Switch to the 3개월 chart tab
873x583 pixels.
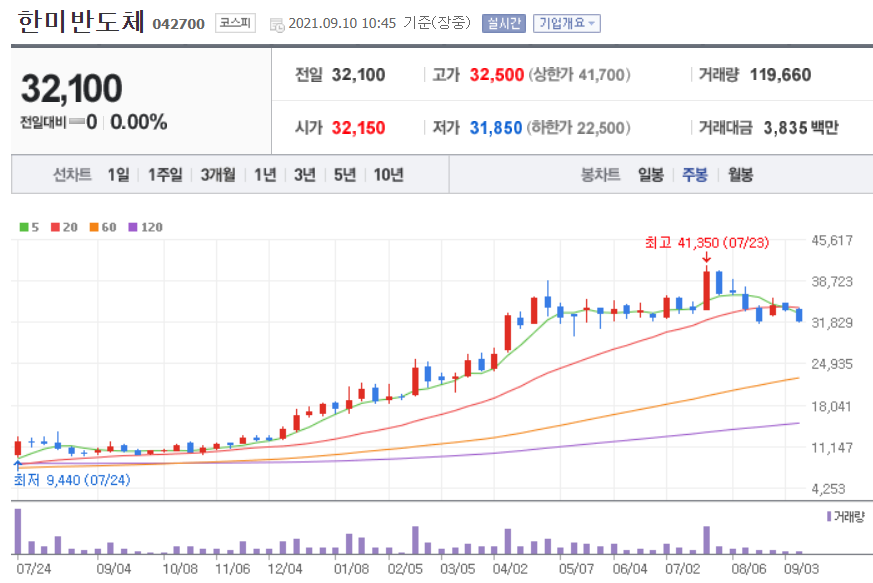click(x=221, y=173)
